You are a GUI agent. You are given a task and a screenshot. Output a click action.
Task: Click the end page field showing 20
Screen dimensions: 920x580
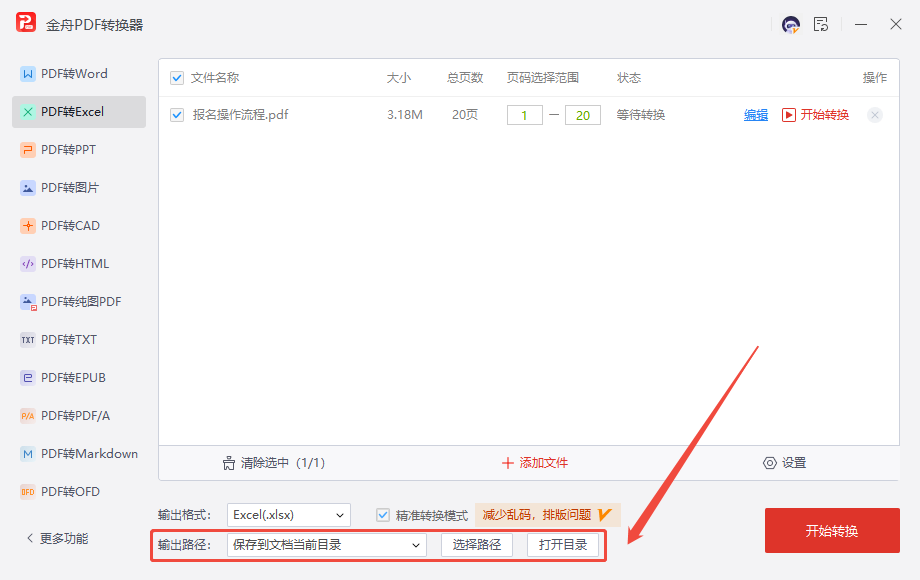coord(583,115)
